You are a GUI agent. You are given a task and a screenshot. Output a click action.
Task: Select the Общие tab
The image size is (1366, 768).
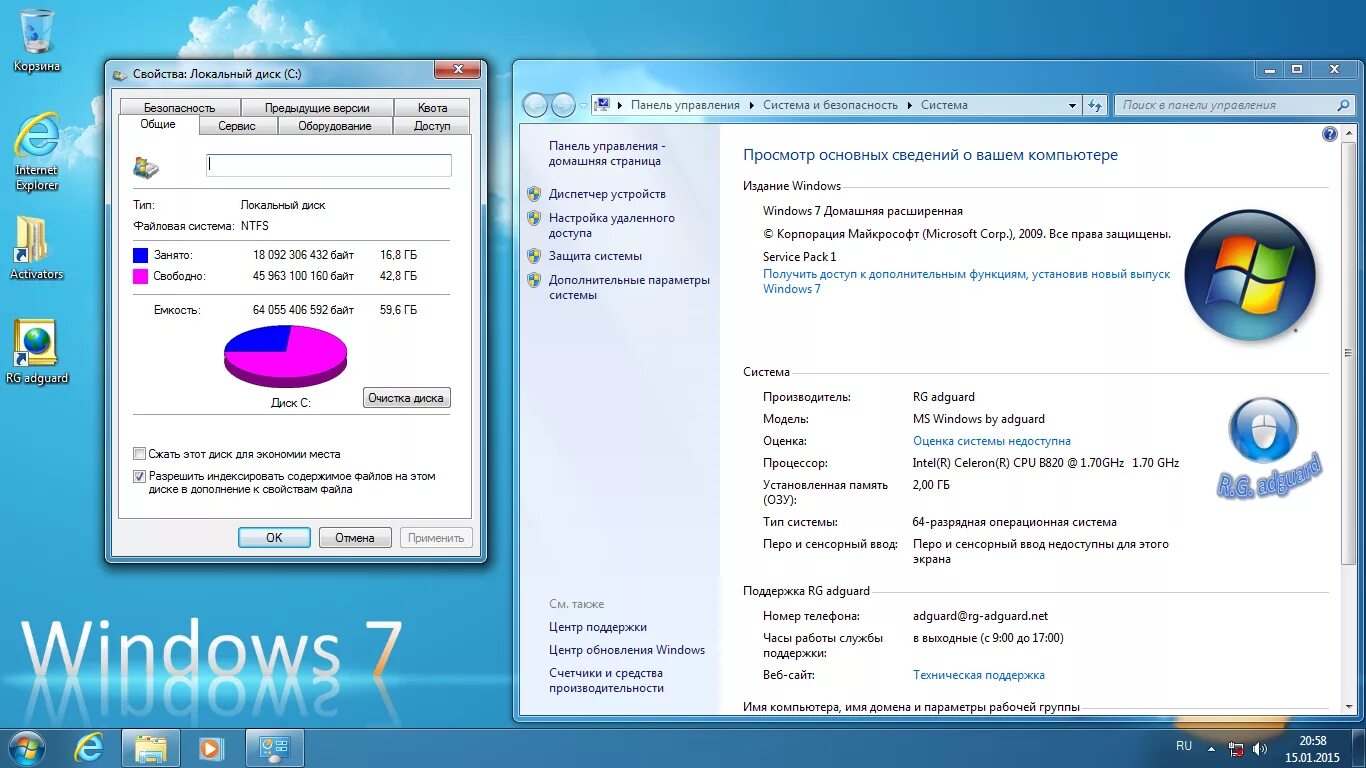pos(158,125)
